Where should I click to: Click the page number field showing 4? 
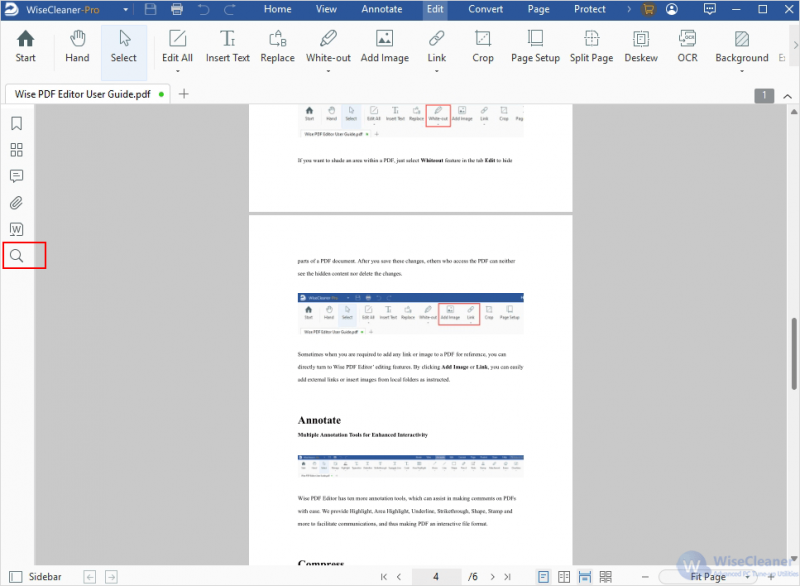tap(436, 577)
